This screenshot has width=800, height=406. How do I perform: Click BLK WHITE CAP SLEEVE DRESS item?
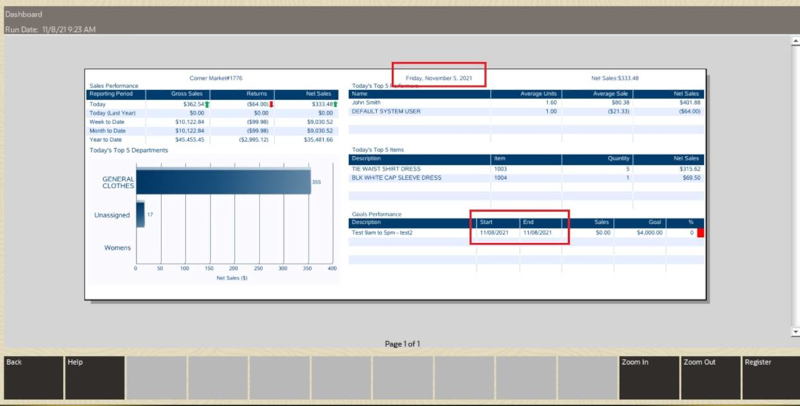(x=396, y=178)
